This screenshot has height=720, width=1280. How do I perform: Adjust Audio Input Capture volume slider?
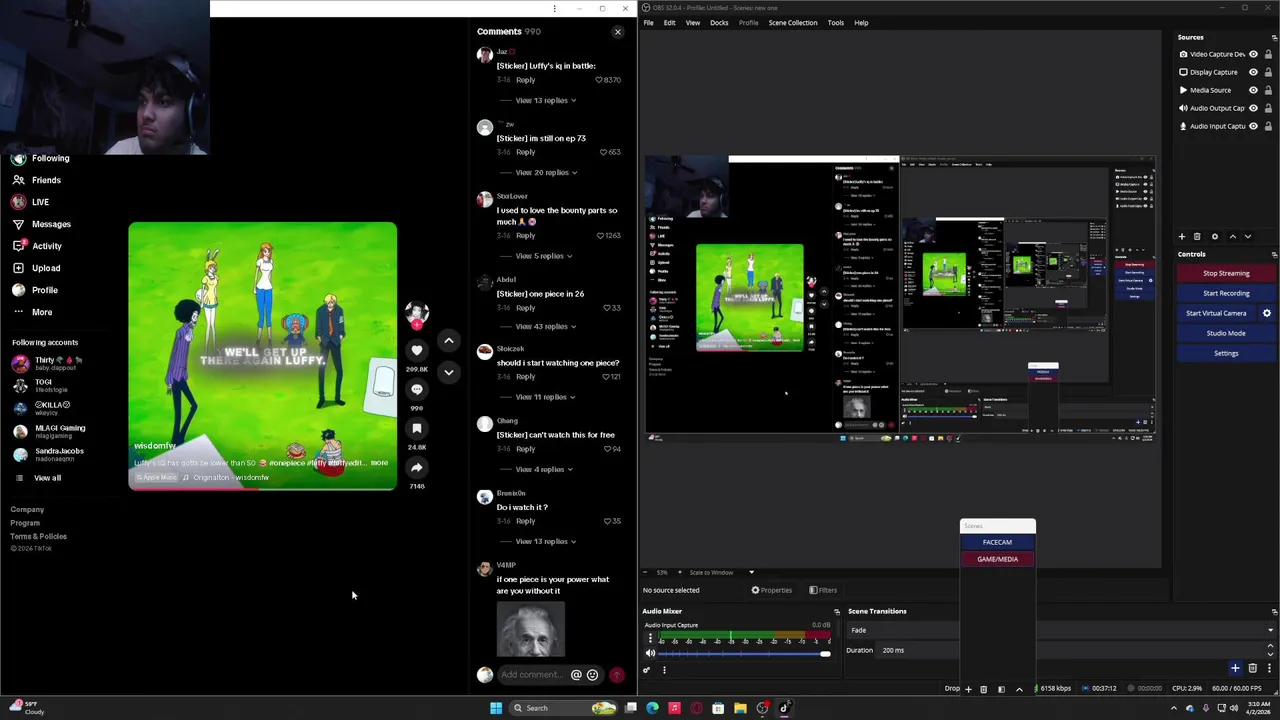pos(744,654)
